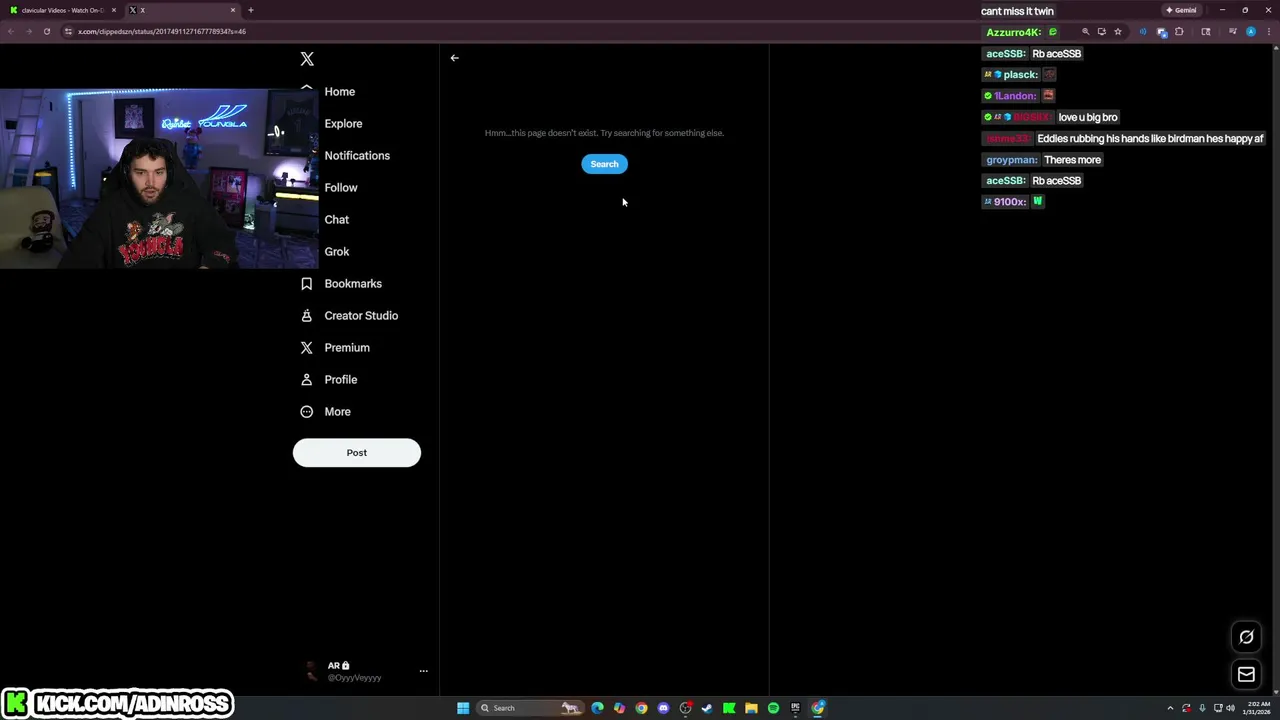Close the X browser tab
Image resolution: width=1280 pixels, height=720 pixels.
tap(233, 10)
